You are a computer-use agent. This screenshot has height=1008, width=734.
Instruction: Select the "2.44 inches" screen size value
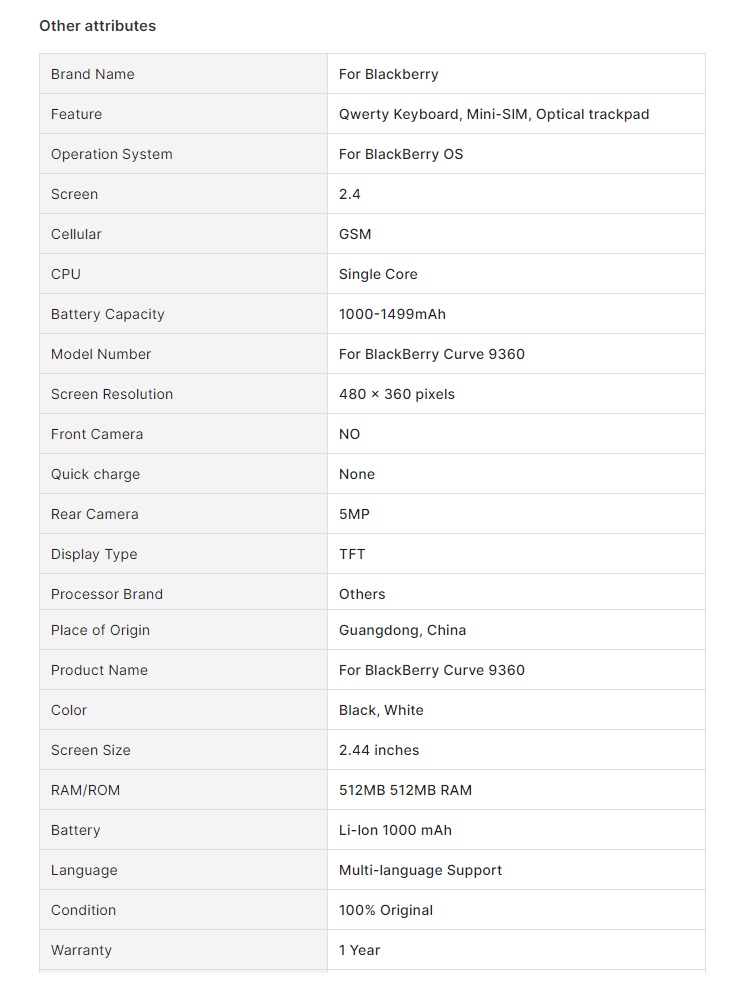[x=379, y=750]
